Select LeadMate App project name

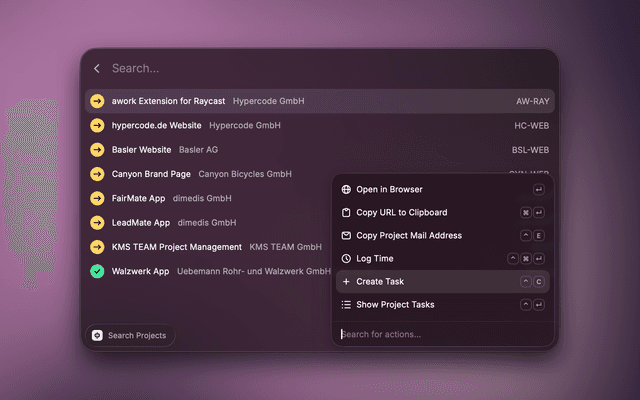click(x=141, y=222)
